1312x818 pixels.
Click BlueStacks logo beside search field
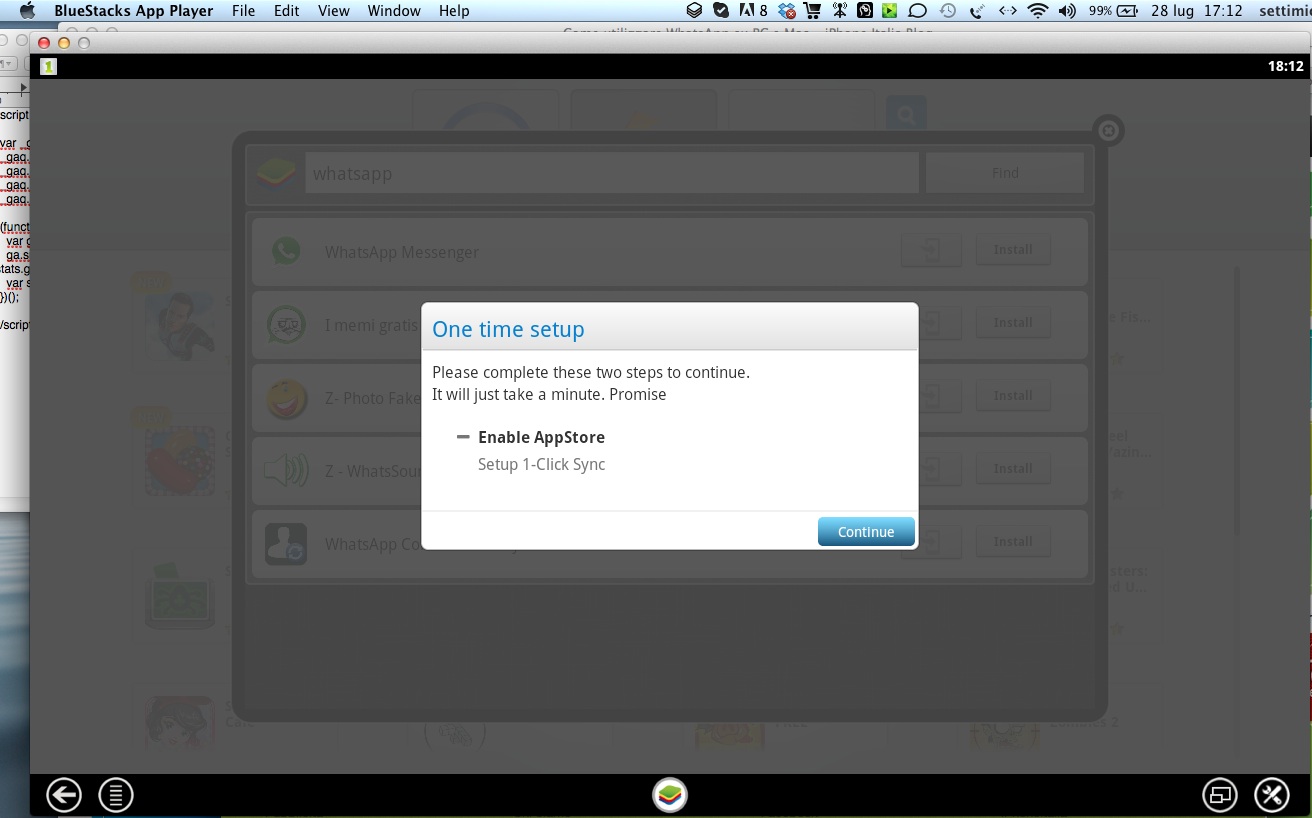[x=277, y=173]
